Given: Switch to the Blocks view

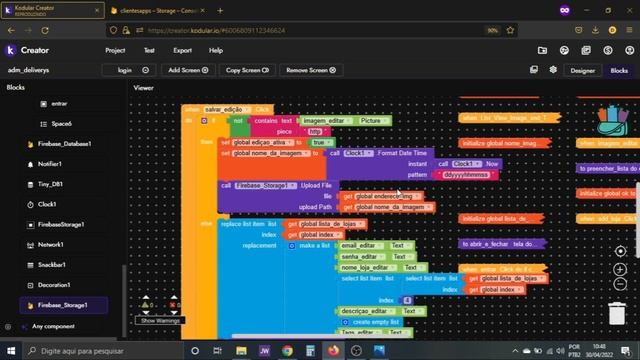Looking at the screenshot, I should 619,71.
